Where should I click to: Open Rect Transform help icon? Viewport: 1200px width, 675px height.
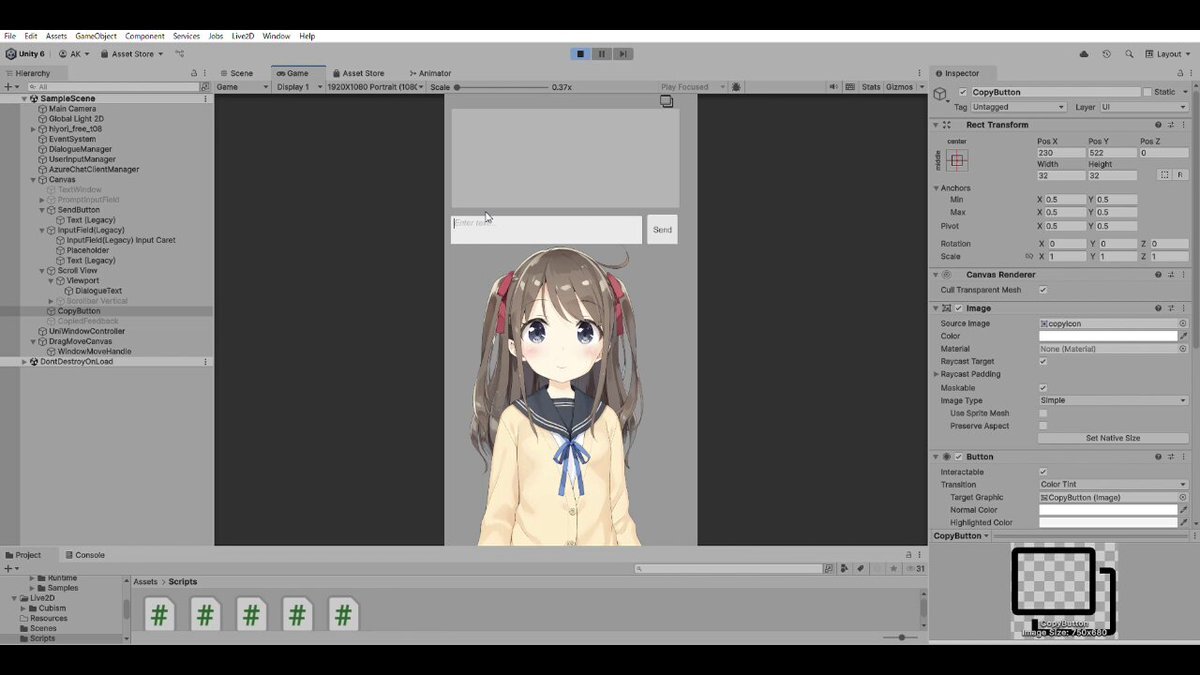click(1158, 125)
